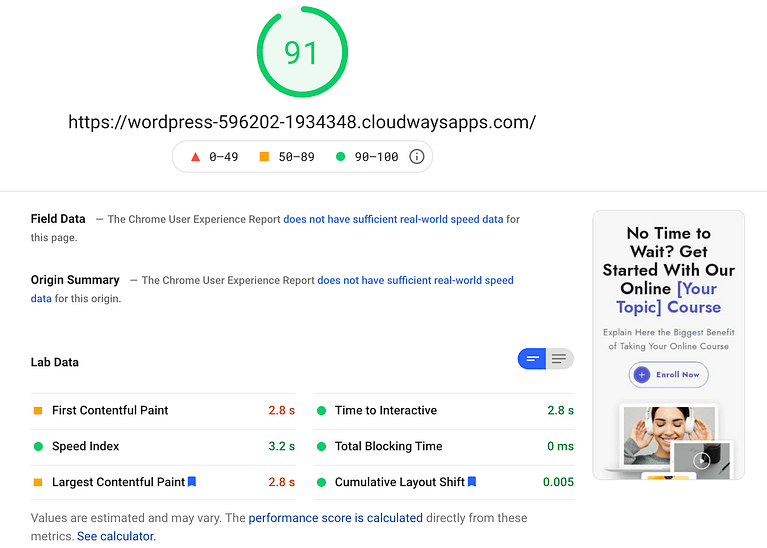Screen dimensions: 767x548
Task: Click the Largest Contentful Paint bookmark icon
Action: [192, 482]
